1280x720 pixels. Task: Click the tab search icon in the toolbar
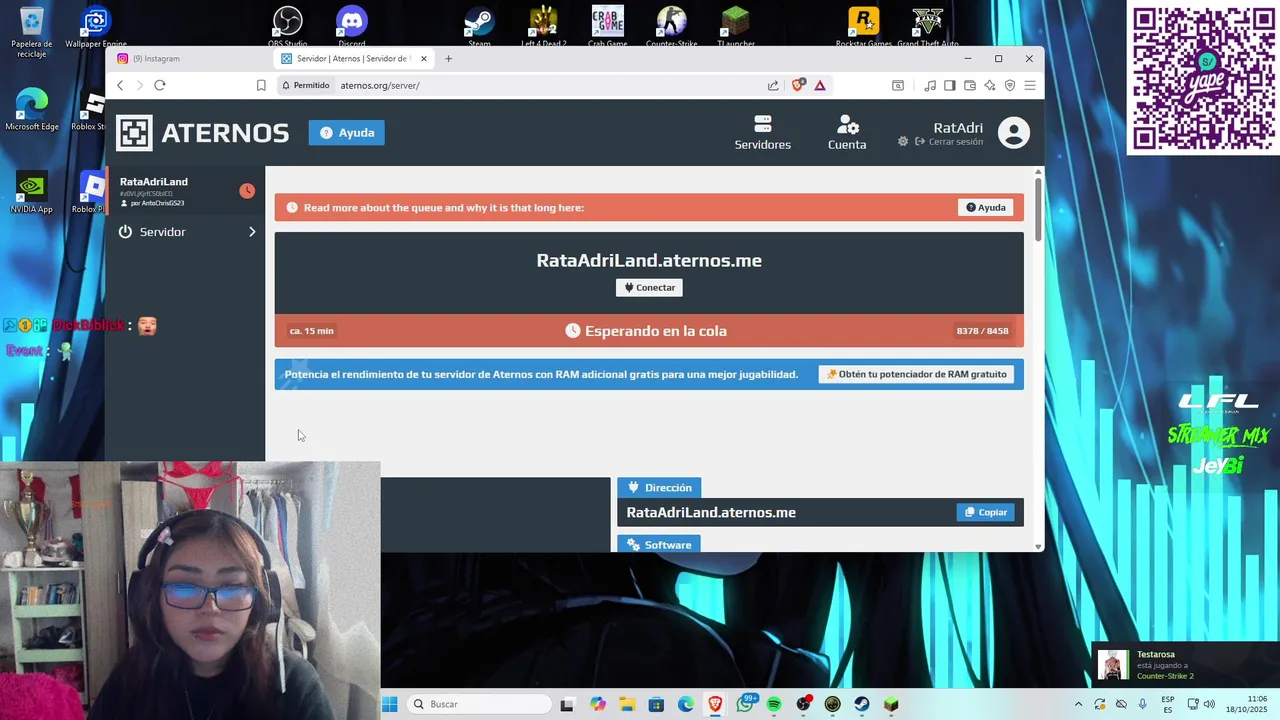898,85
